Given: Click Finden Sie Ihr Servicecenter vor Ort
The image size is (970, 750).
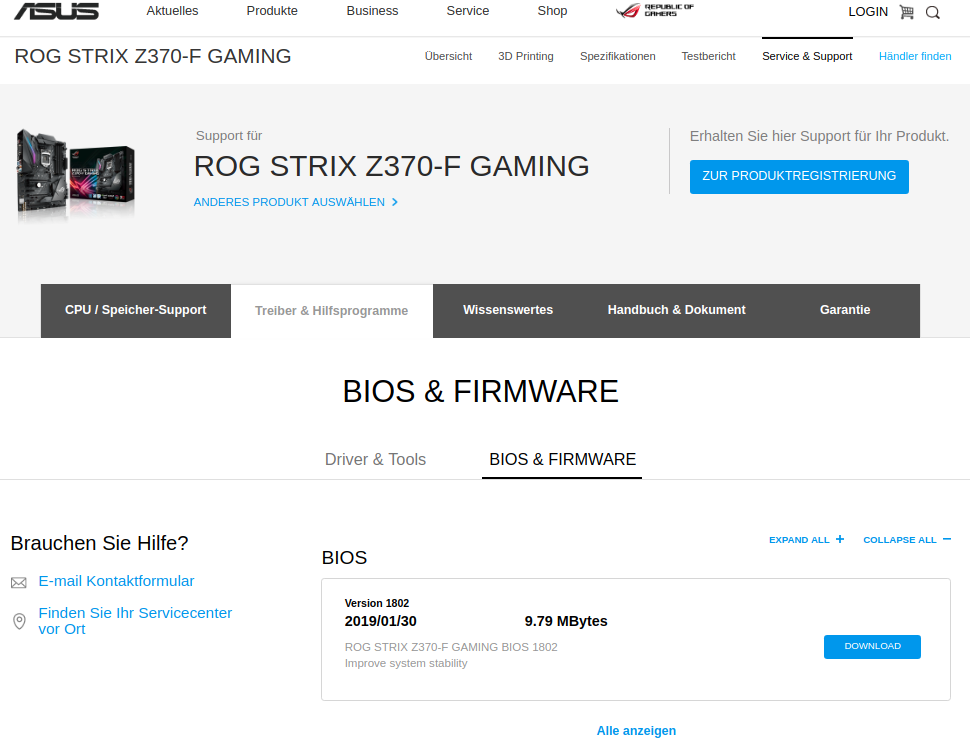Looking at the screenshot, I should pos(135,621).
